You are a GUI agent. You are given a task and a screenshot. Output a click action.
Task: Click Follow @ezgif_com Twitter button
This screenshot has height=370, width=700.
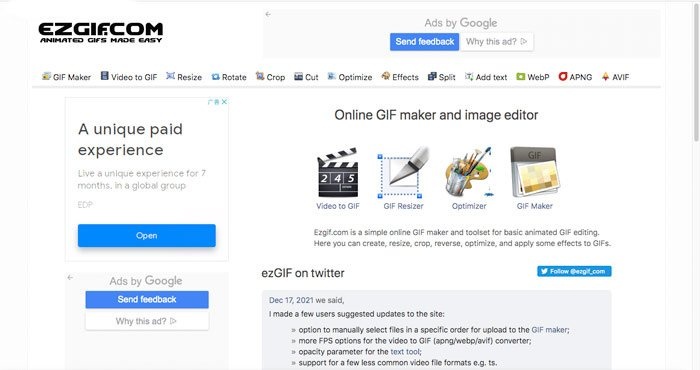point(574,271)
